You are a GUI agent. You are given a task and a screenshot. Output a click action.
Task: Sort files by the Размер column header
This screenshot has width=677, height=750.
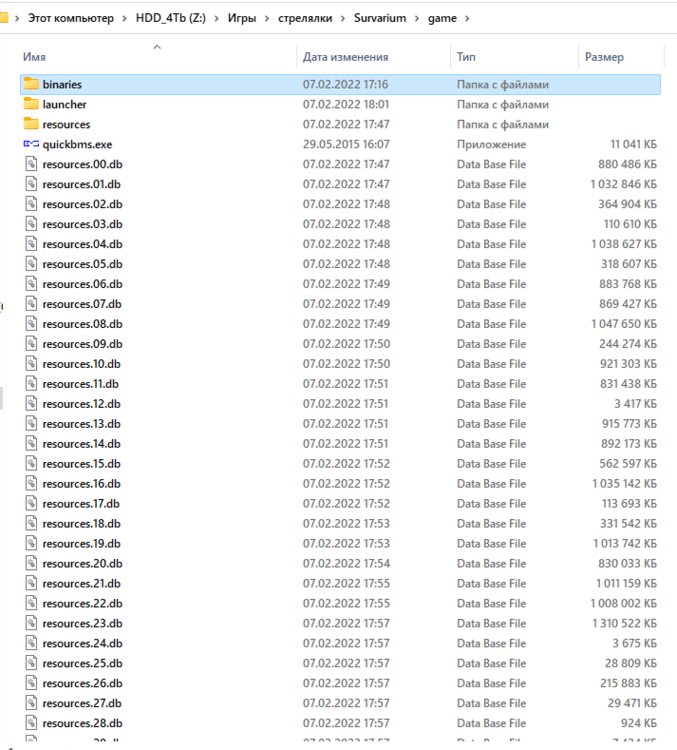(604, 57)
